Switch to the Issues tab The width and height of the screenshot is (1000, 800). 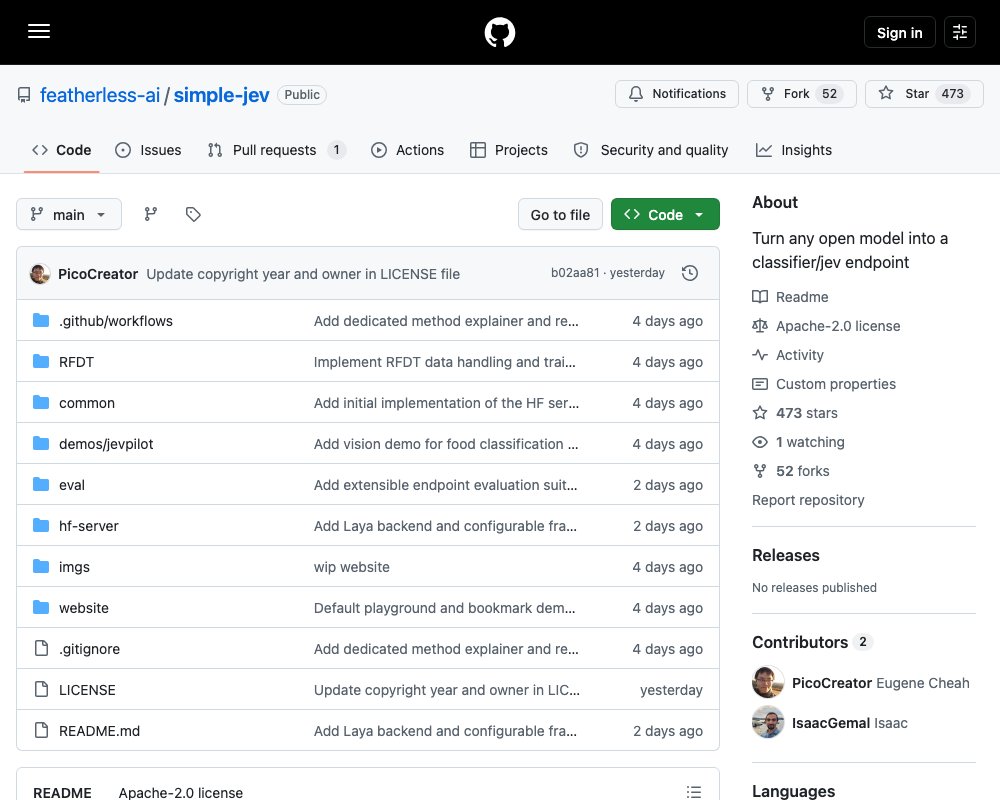coord(148,150)
